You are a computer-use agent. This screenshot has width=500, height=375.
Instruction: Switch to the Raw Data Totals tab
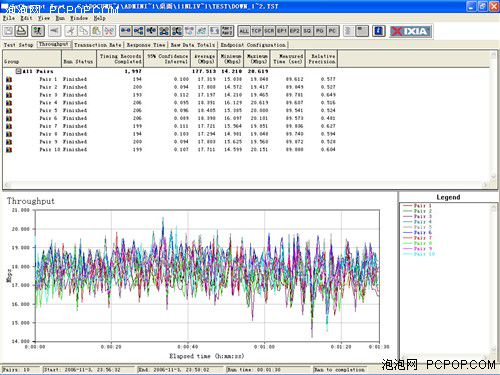[193, 45]
